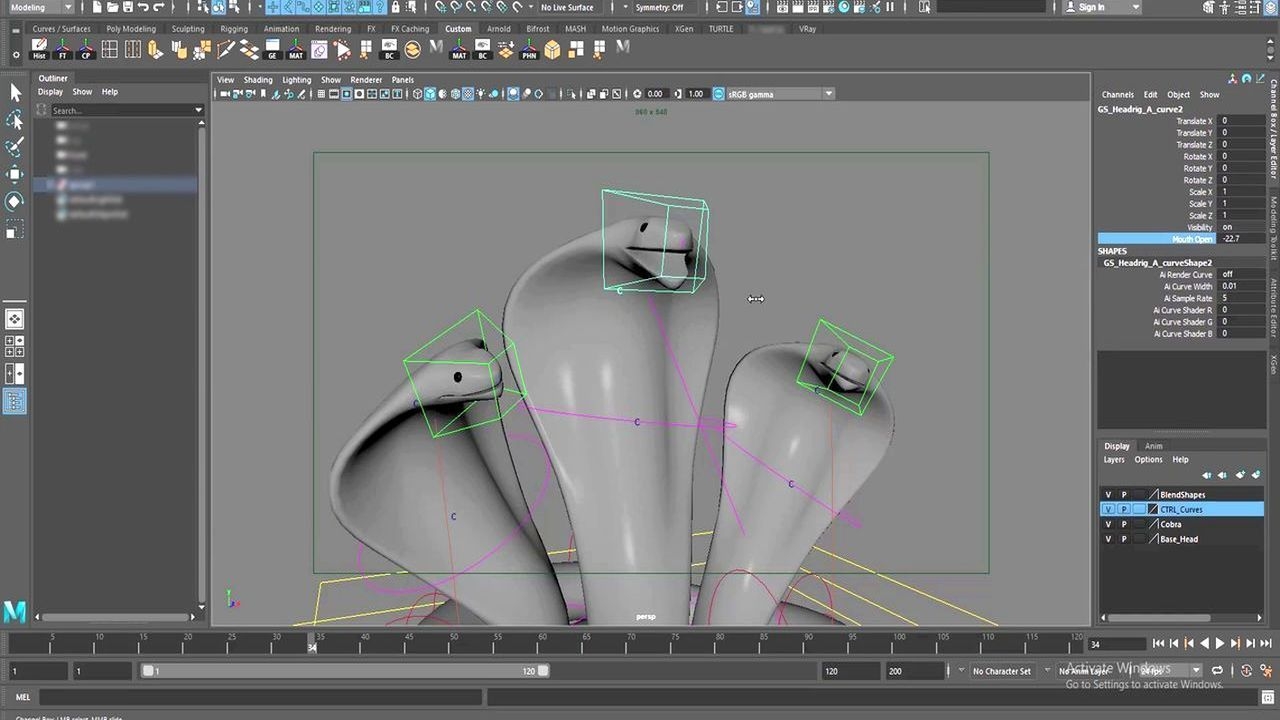Click the help question mark status icon
The width and height of the screenshot is (1280, 720).
point(379,7)
